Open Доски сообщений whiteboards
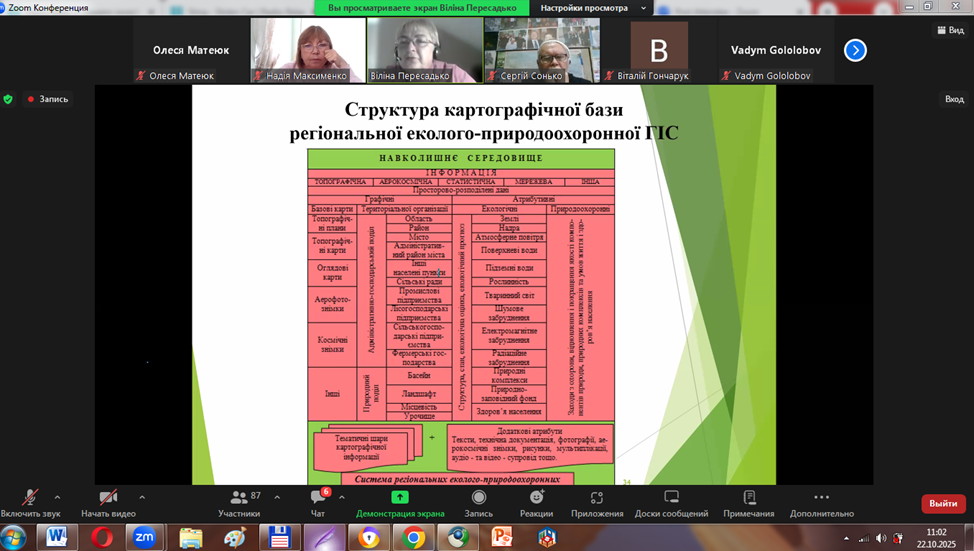This screenshot has height=551, width=974. 671,498
